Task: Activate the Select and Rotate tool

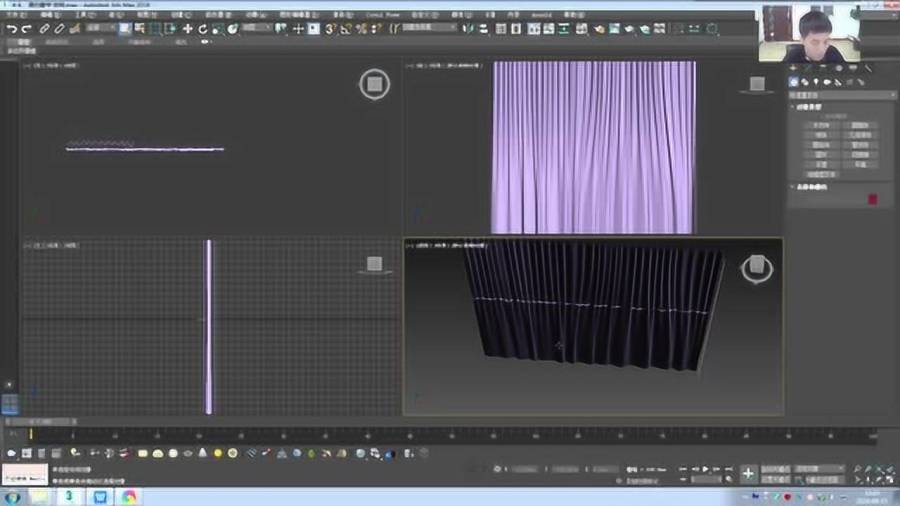Action: 203,28
